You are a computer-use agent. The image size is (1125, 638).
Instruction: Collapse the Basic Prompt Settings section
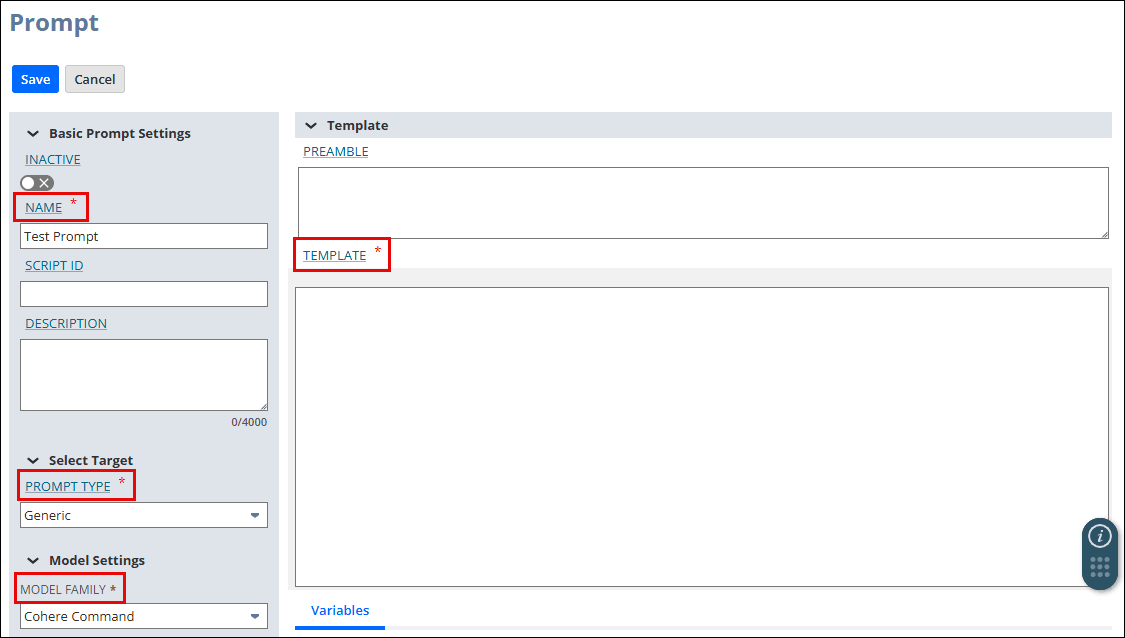coord(33,133)
